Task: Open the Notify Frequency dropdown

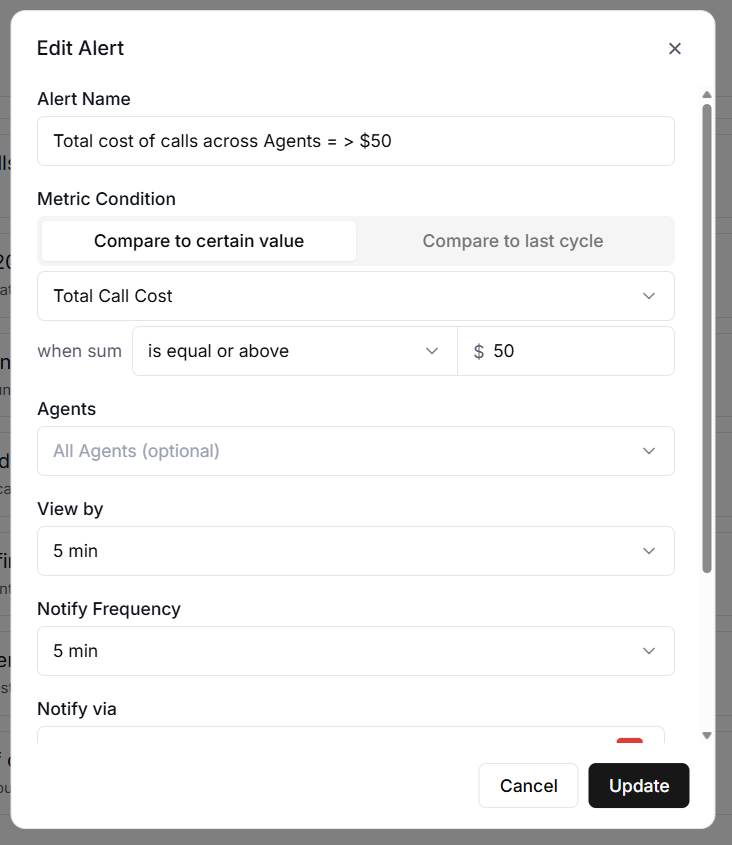Action: pyautogui.click(x=340, y=651)
